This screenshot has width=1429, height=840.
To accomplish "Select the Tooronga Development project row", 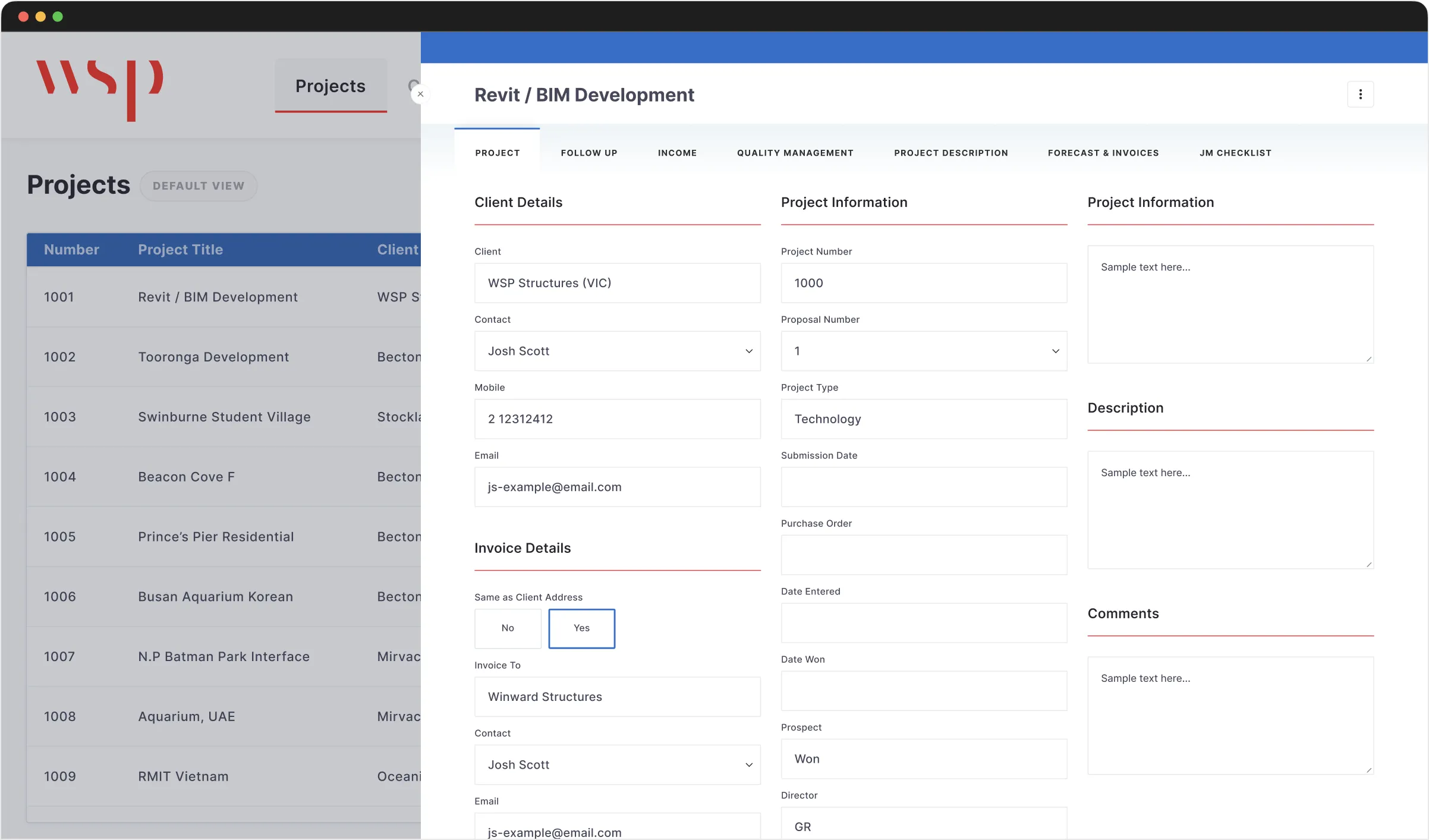I will 213,357.
